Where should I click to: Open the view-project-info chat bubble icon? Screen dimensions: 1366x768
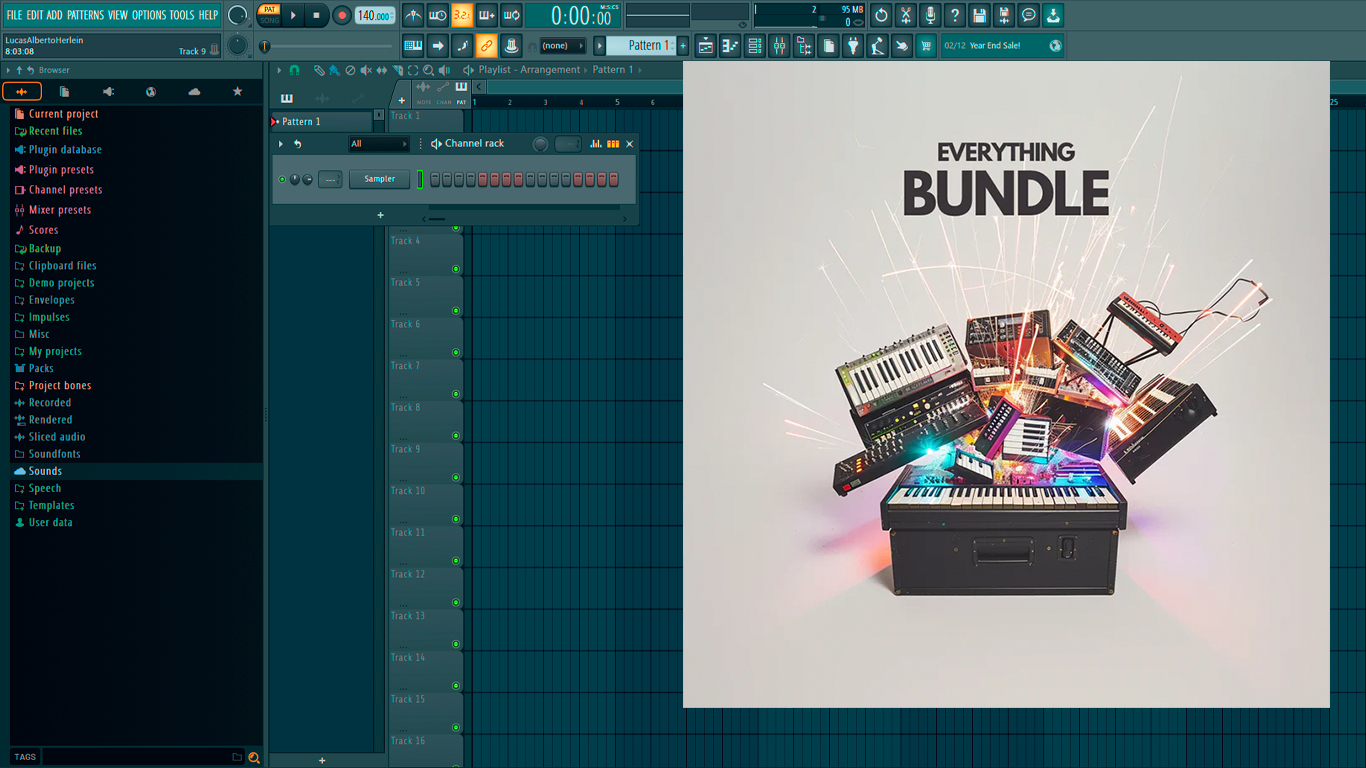pyautogui.click(x=1028, y=15)
